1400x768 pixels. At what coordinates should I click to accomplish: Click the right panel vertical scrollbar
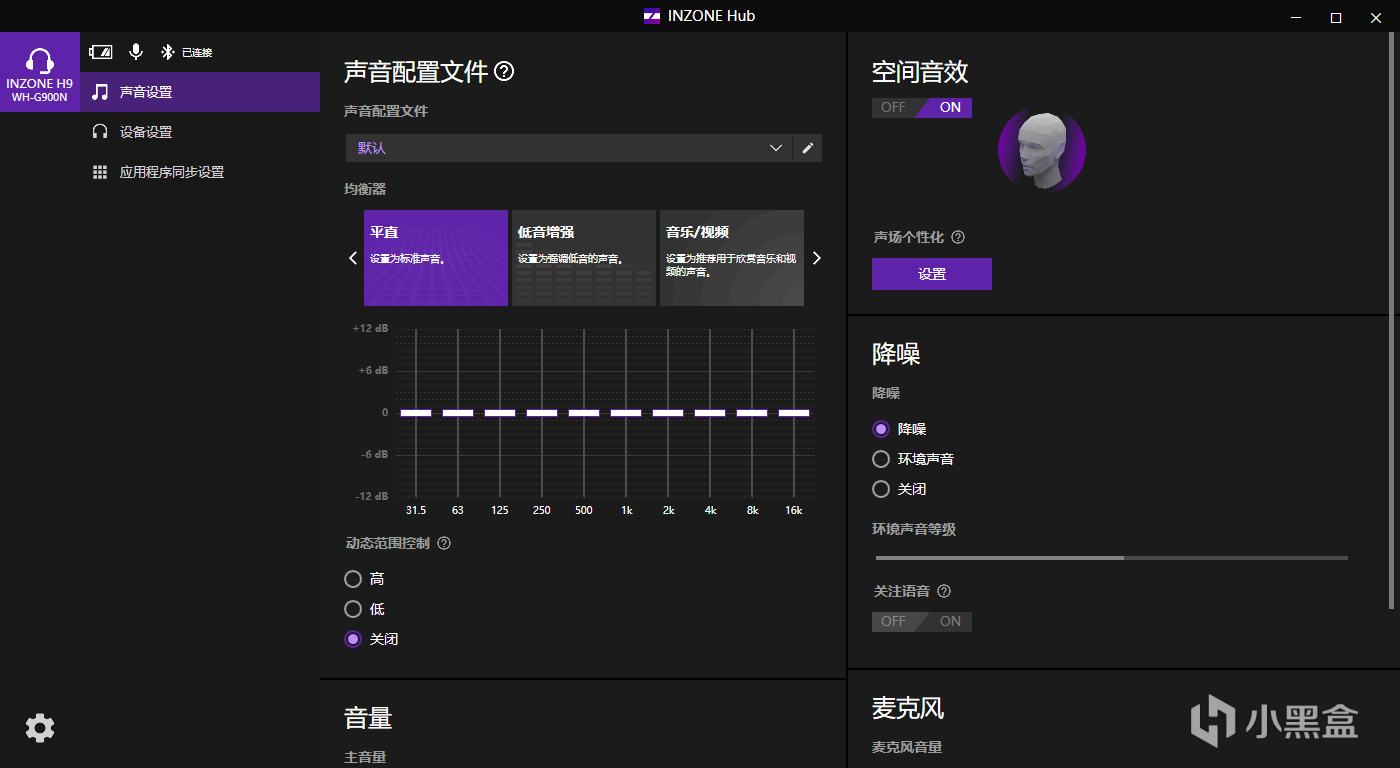coord(1393,320)
